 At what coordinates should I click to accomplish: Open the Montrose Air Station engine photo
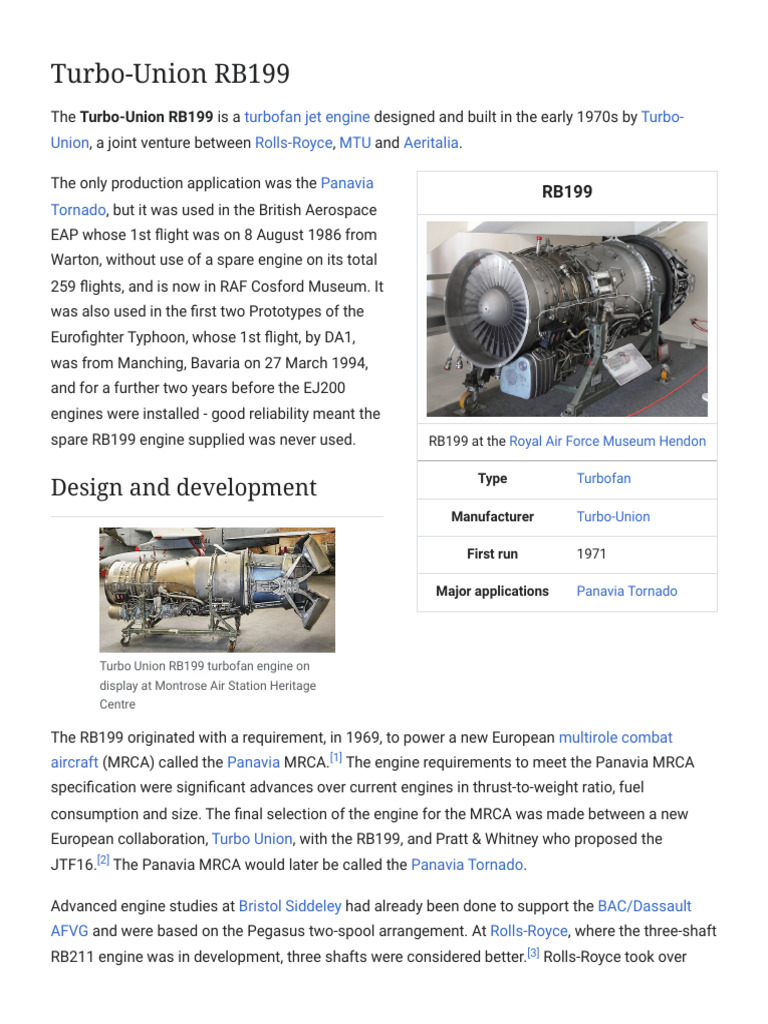[217, 590]
